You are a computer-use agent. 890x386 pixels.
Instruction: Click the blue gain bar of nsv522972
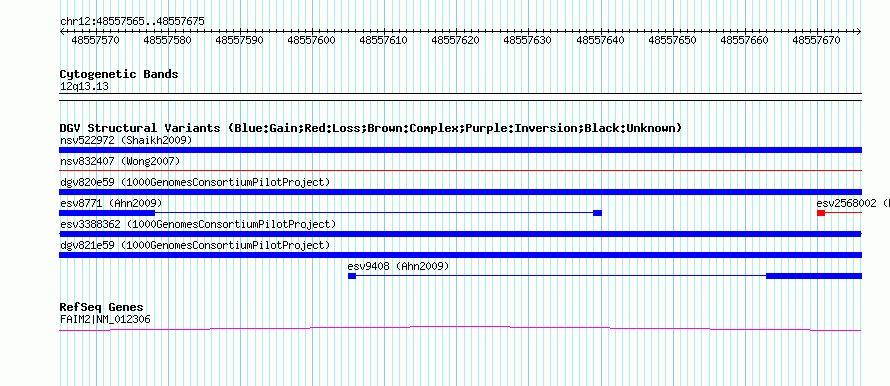(460, 150)
